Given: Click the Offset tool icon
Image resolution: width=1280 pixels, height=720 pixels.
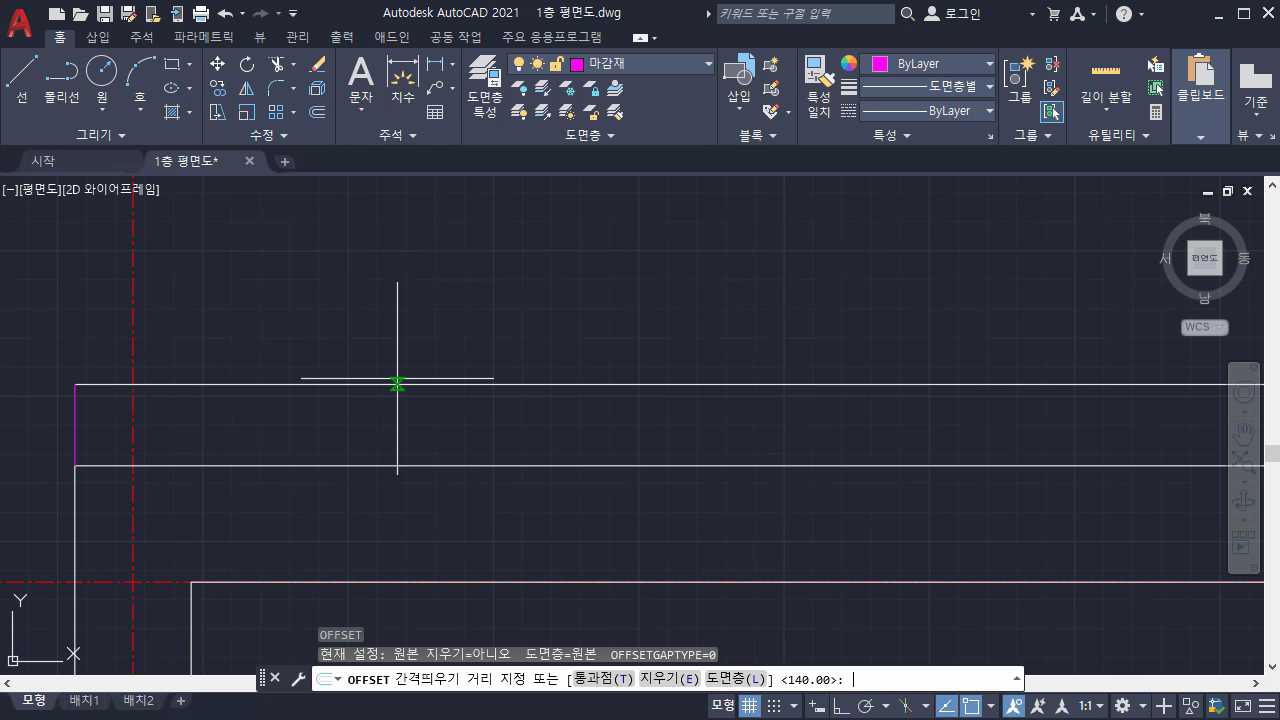Looking at the screenshot, I should point(318,112).
